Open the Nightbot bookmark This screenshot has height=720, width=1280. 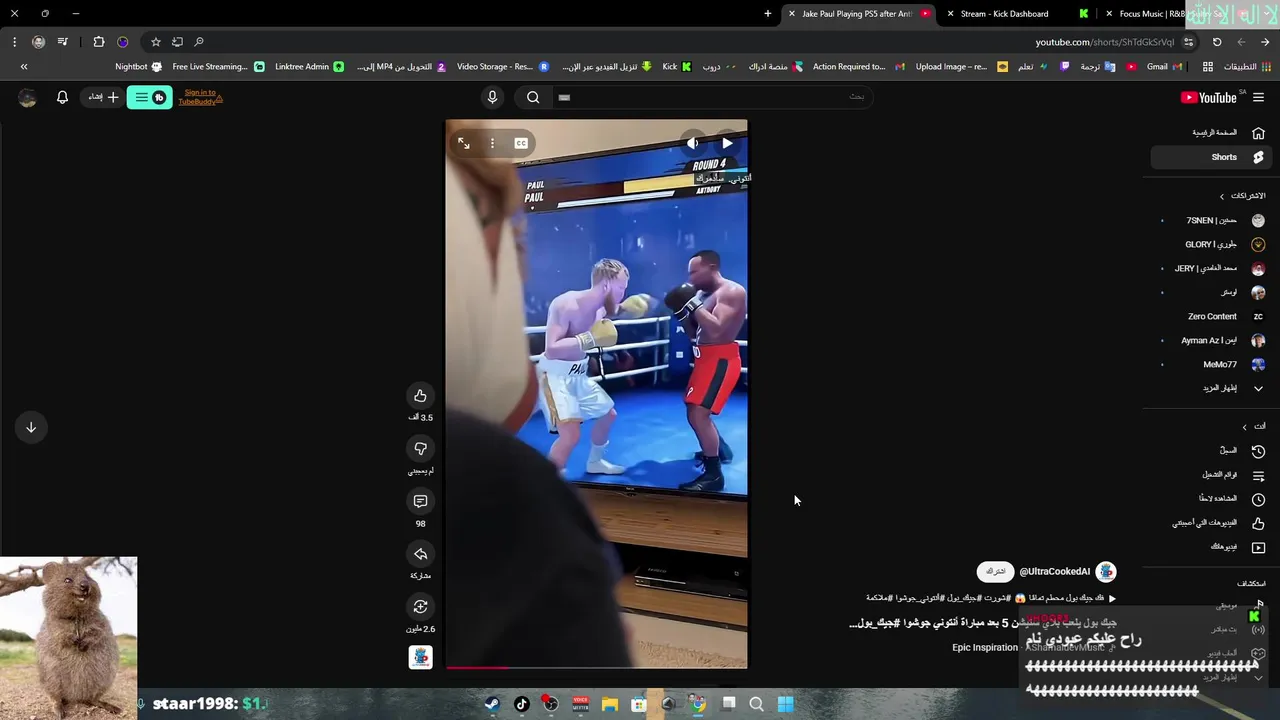click(x=138, y=67)
